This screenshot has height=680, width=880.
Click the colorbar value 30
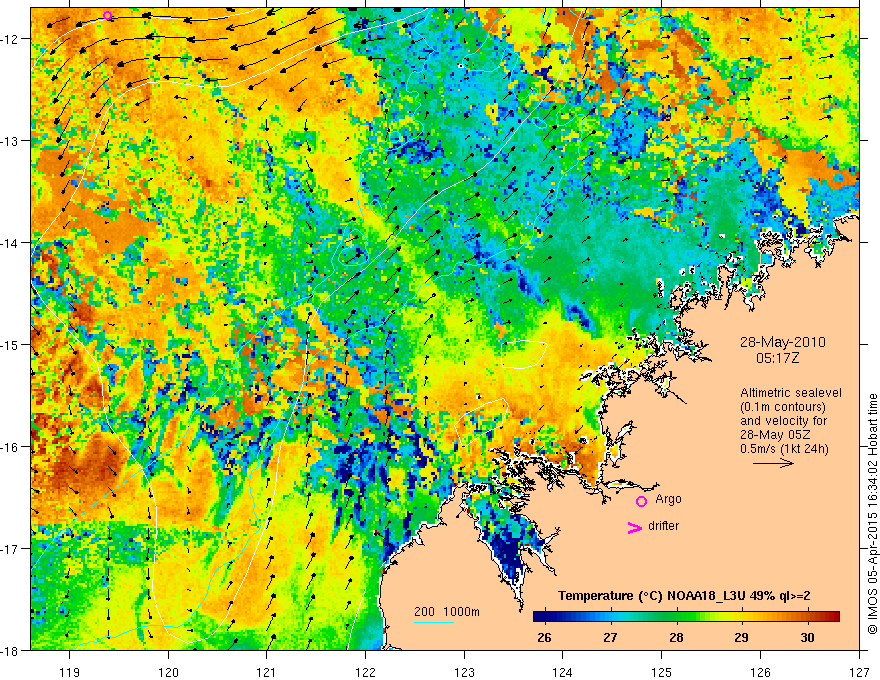(x=807, y=638)
